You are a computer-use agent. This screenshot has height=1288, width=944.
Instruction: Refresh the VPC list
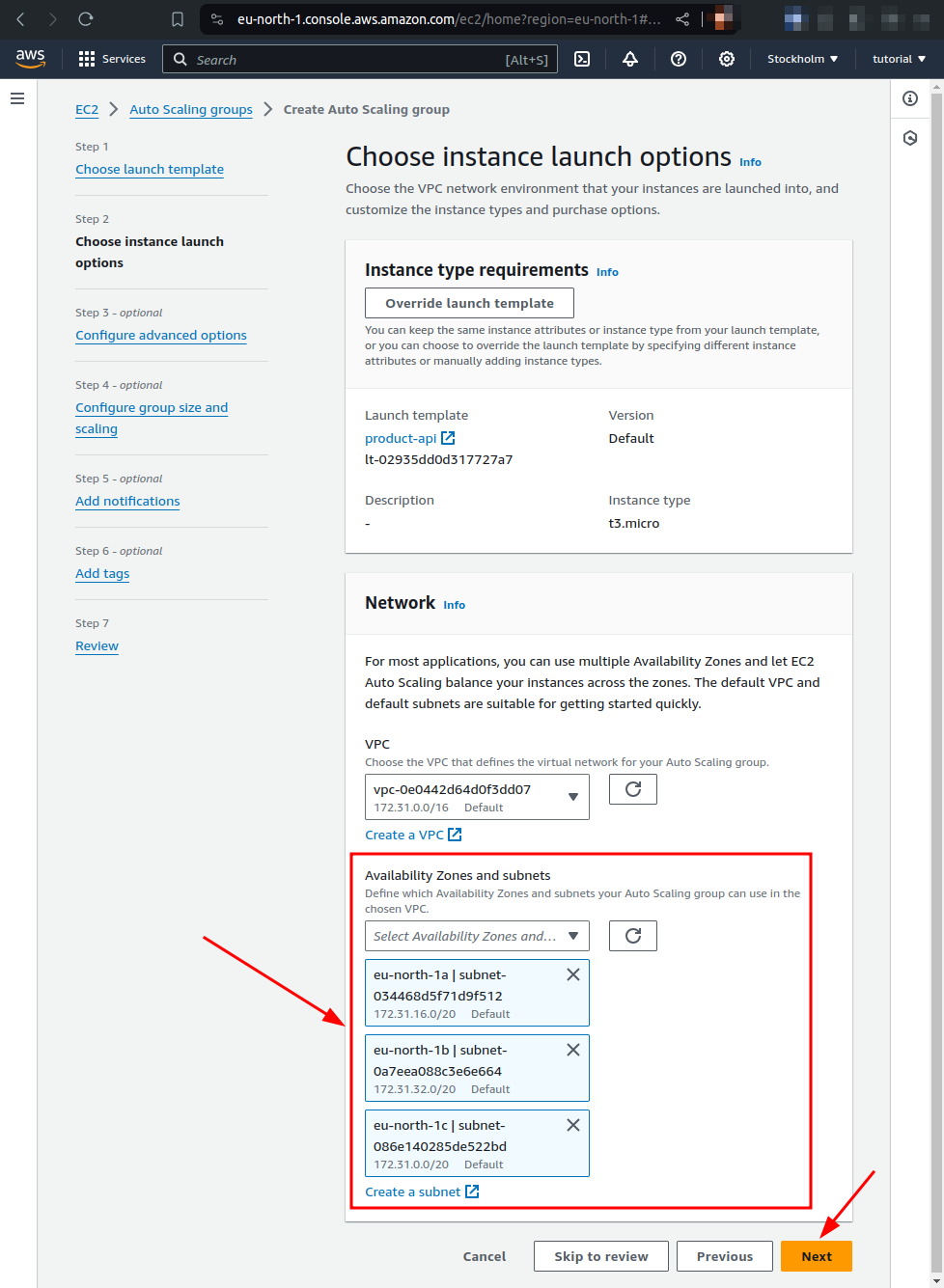point(632,789)
